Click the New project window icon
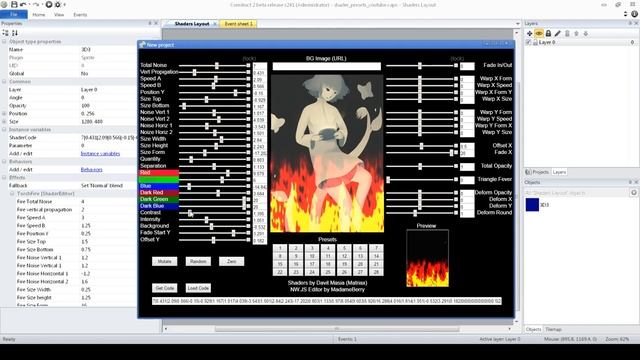This screenshot has height=360, width=640. 142,44
